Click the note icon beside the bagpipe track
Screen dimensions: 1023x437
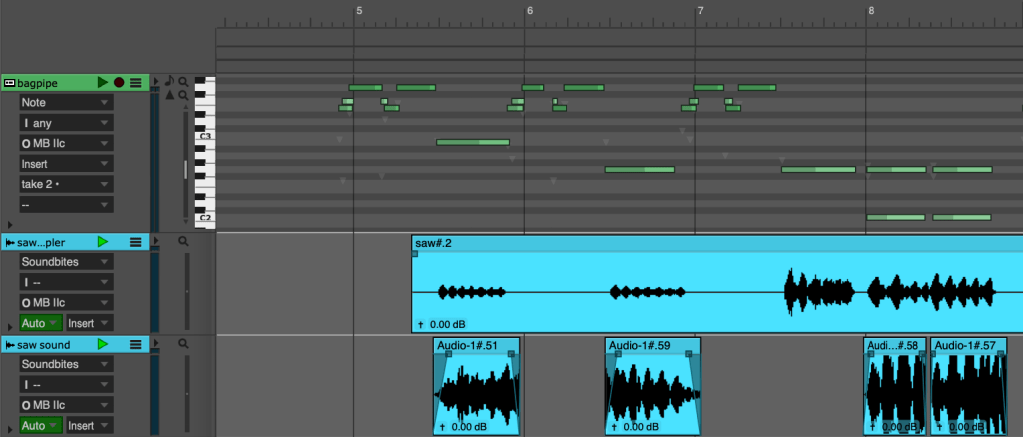(x=169, y=81)
